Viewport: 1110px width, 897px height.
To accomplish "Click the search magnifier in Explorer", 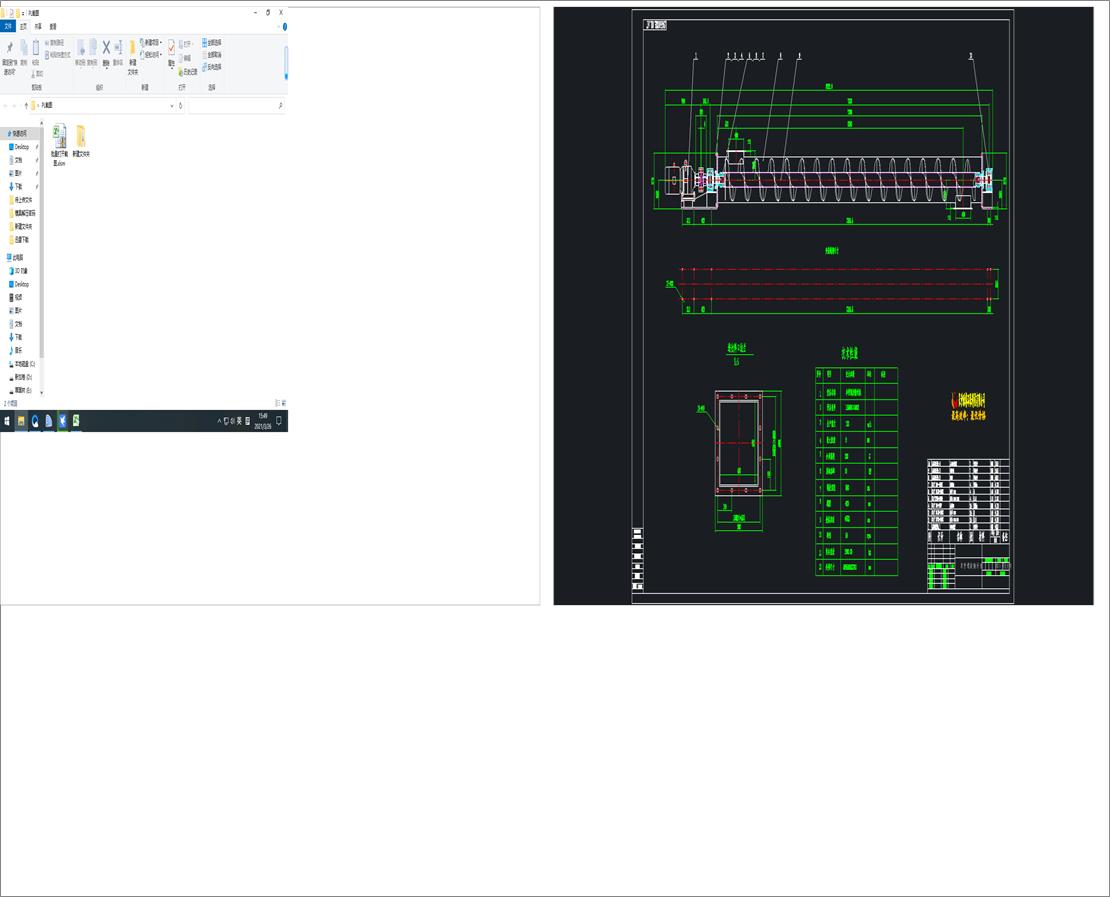I will pyautogui.click(x=280, y=105).
